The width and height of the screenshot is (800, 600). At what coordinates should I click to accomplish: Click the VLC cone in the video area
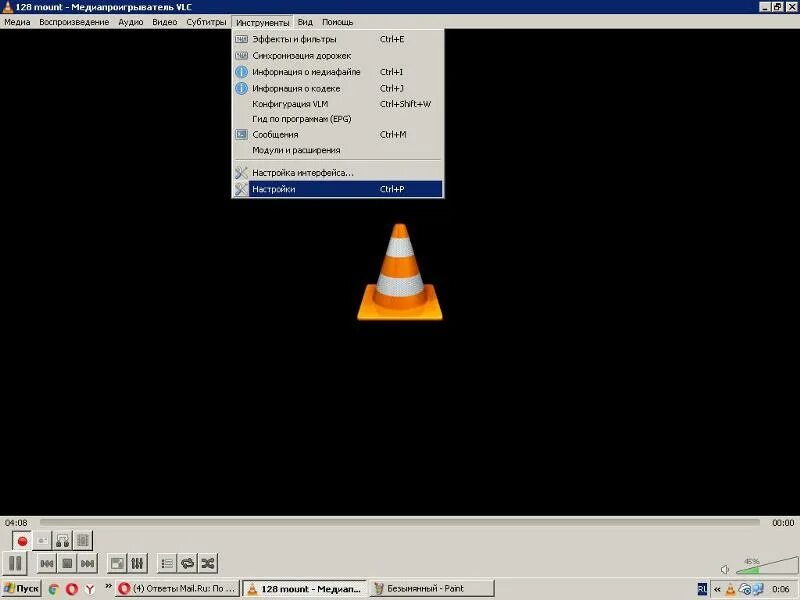click(400, 272)
